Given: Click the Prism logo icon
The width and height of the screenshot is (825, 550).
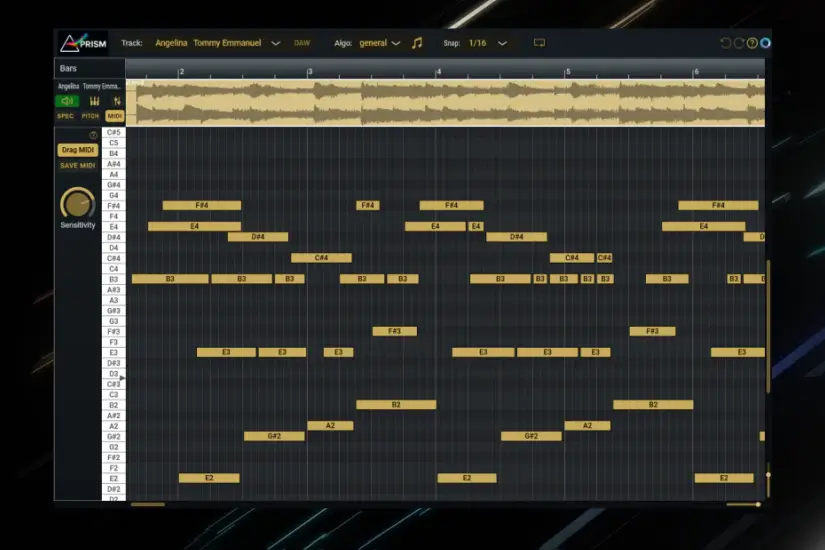Looking at the screenshot, I should [83, 43].
